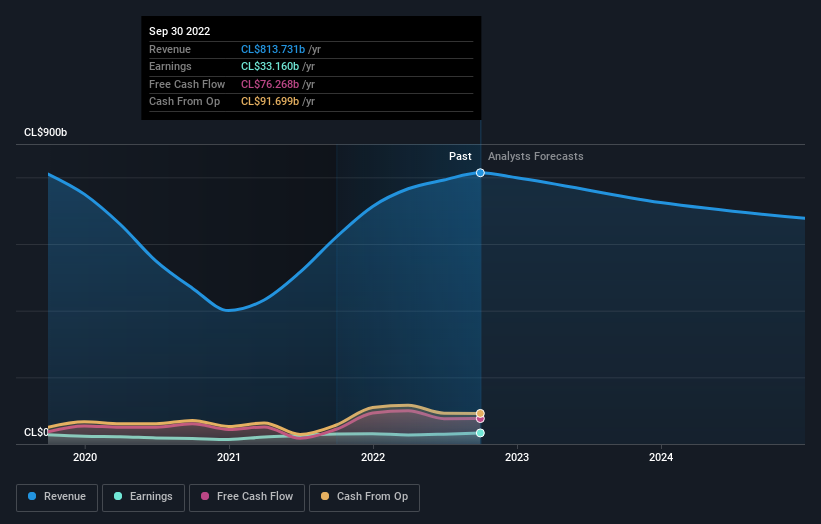821x524 pixels.
Task: Click the CL$0 axis label
Action: pos(36,432)
